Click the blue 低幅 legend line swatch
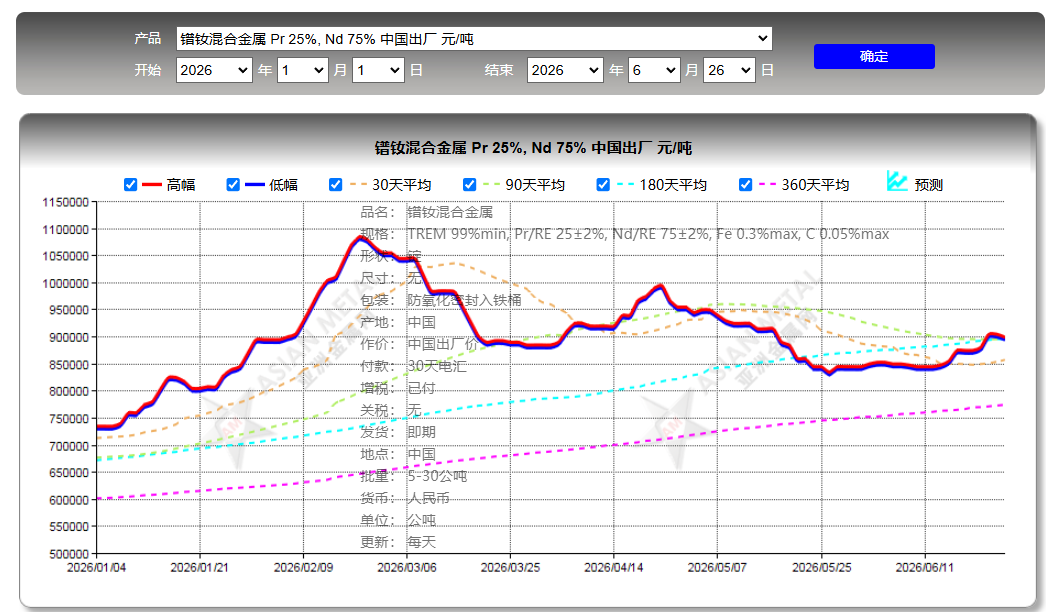 (255, 185)
